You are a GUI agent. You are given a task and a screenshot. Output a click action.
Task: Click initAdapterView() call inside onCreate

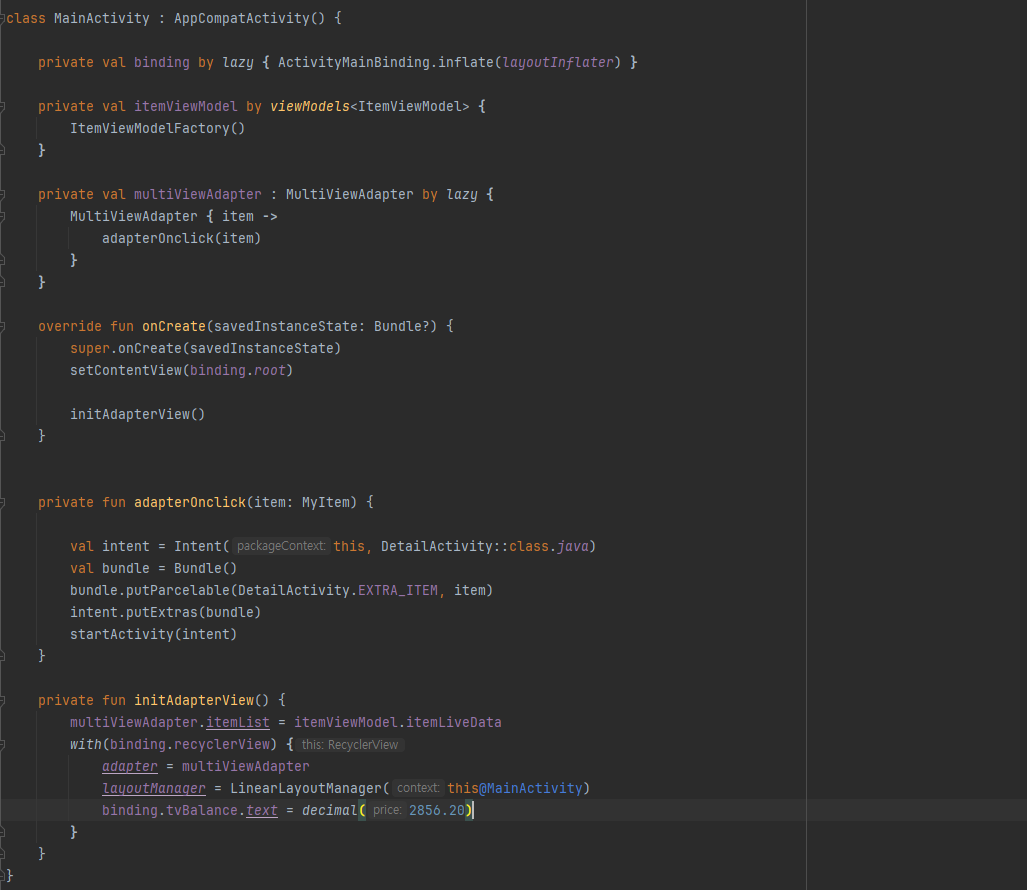[138, 414]
